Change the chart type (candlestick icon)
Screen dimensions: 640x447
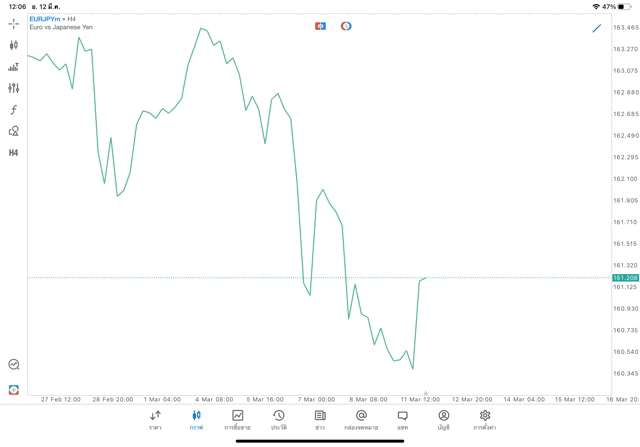13,45
